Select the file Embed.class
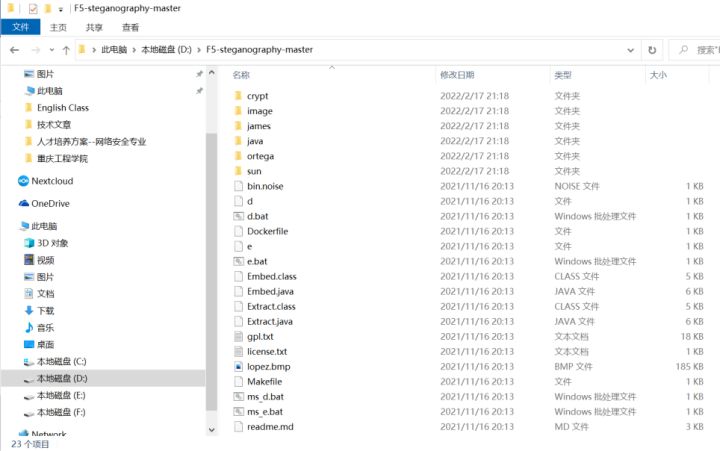Image resolution: width=720 pixels, height=451 pixels. (x=272, y=276)
